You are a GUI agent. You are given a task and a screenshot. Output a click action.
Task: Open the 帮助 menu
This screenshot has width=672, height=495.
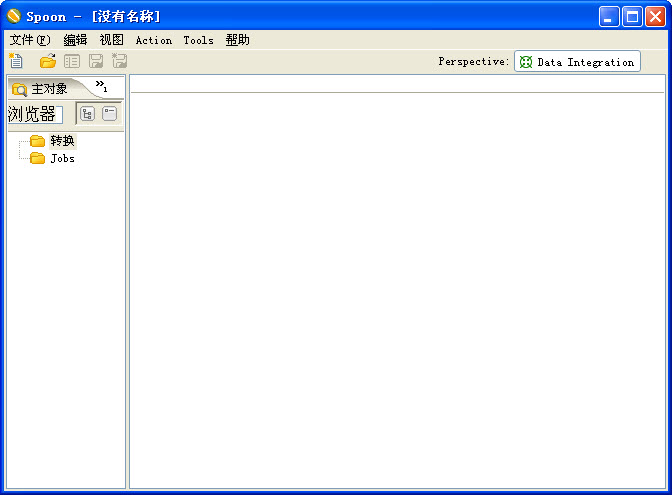coord(237,40)
